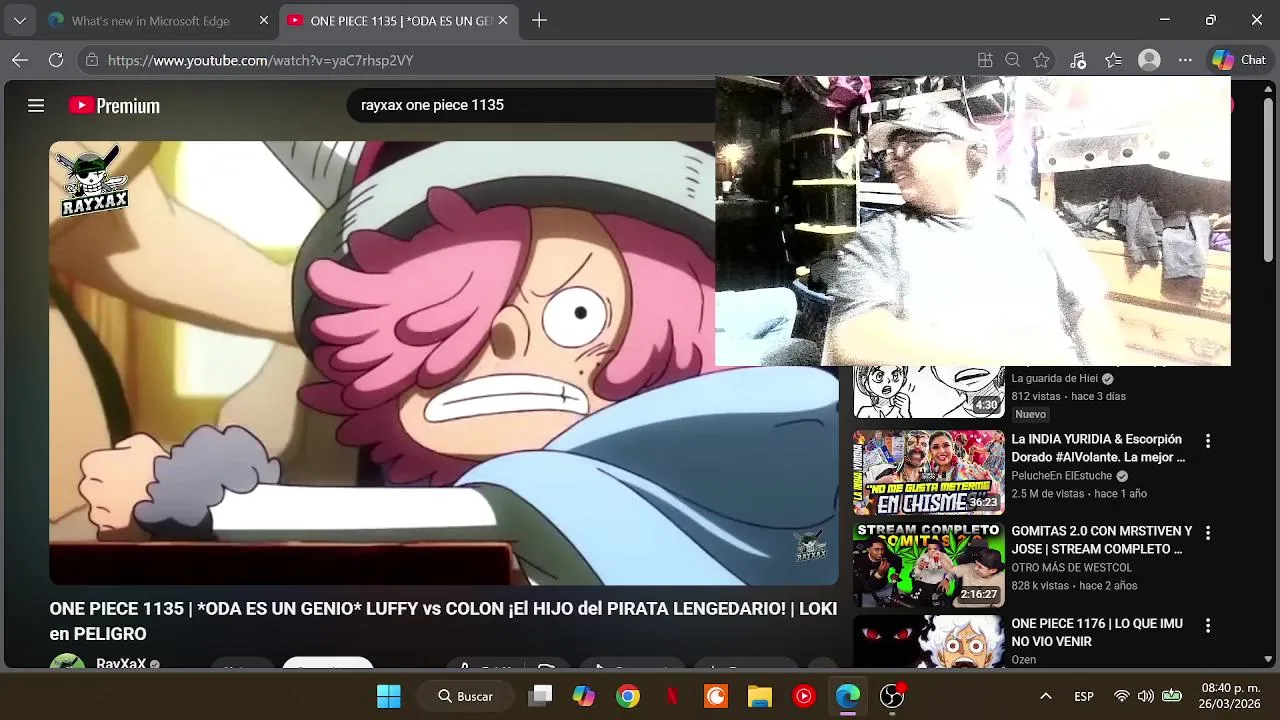1280x720 pixels.
Task: Select the ONE PIECE 1135 tab
Action: click(x=400, y=20)
